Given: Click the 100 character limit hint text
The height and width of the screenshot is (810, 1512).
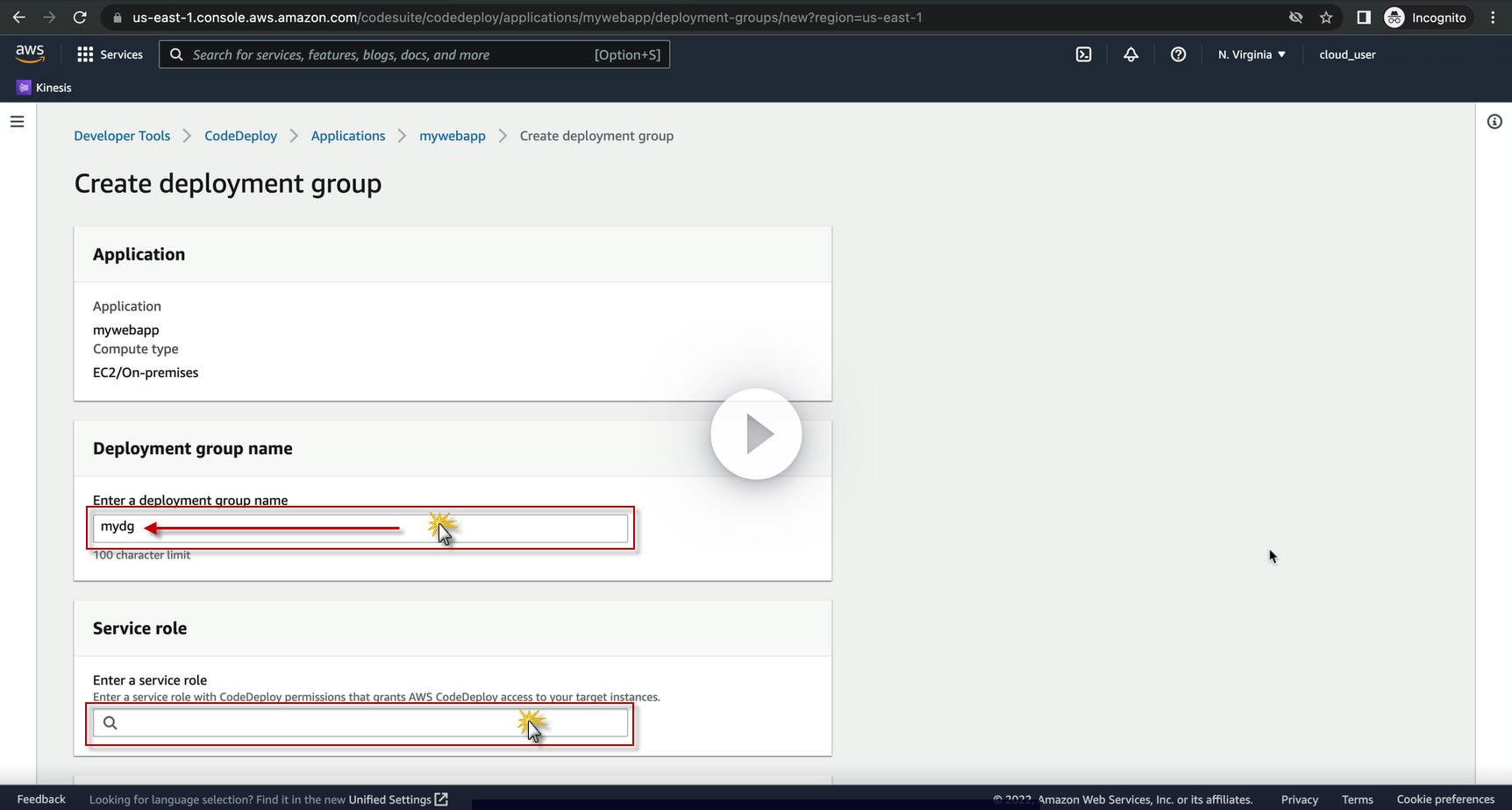Looking at the screenshot, I should coord(141,555).
